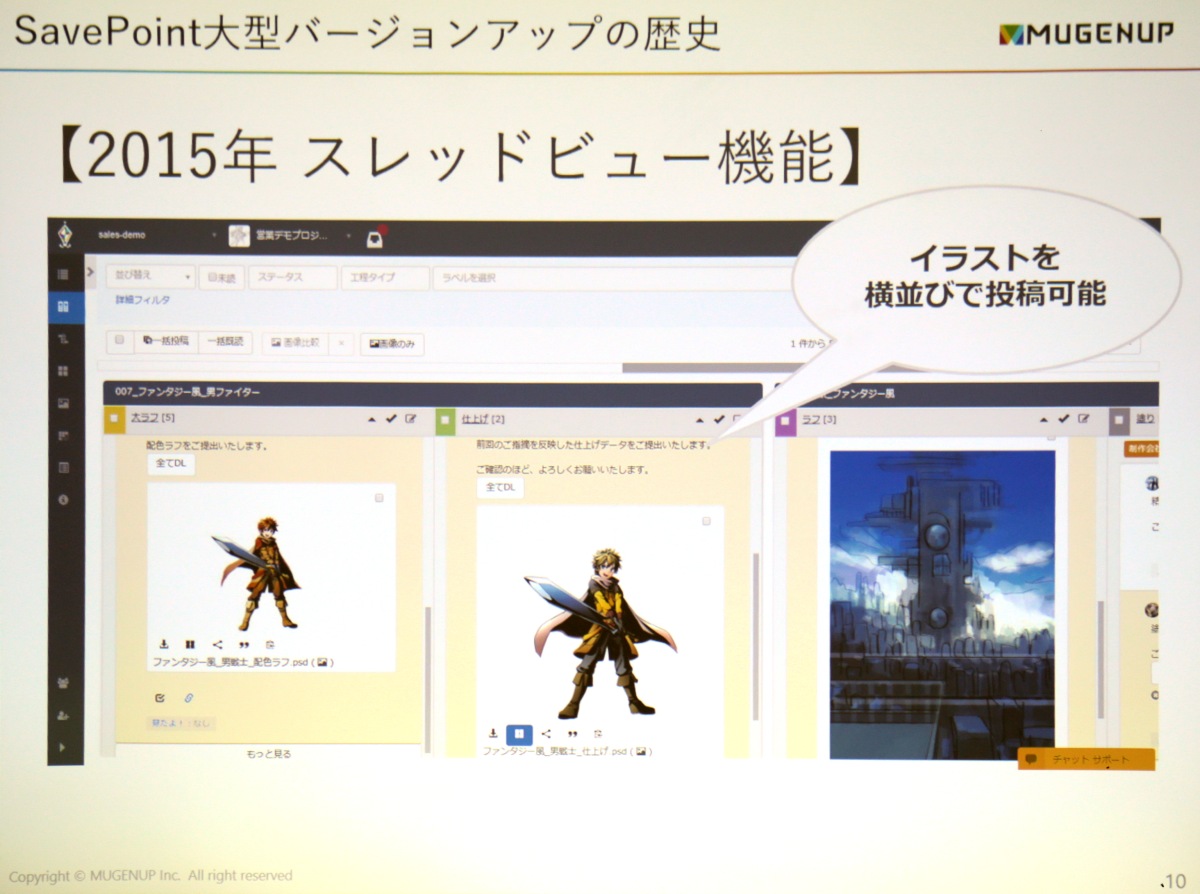The width and height of the screenshot is (1200, 894).
Task: Click the download icon under 配色ラフ image
Action: point(164,645)
